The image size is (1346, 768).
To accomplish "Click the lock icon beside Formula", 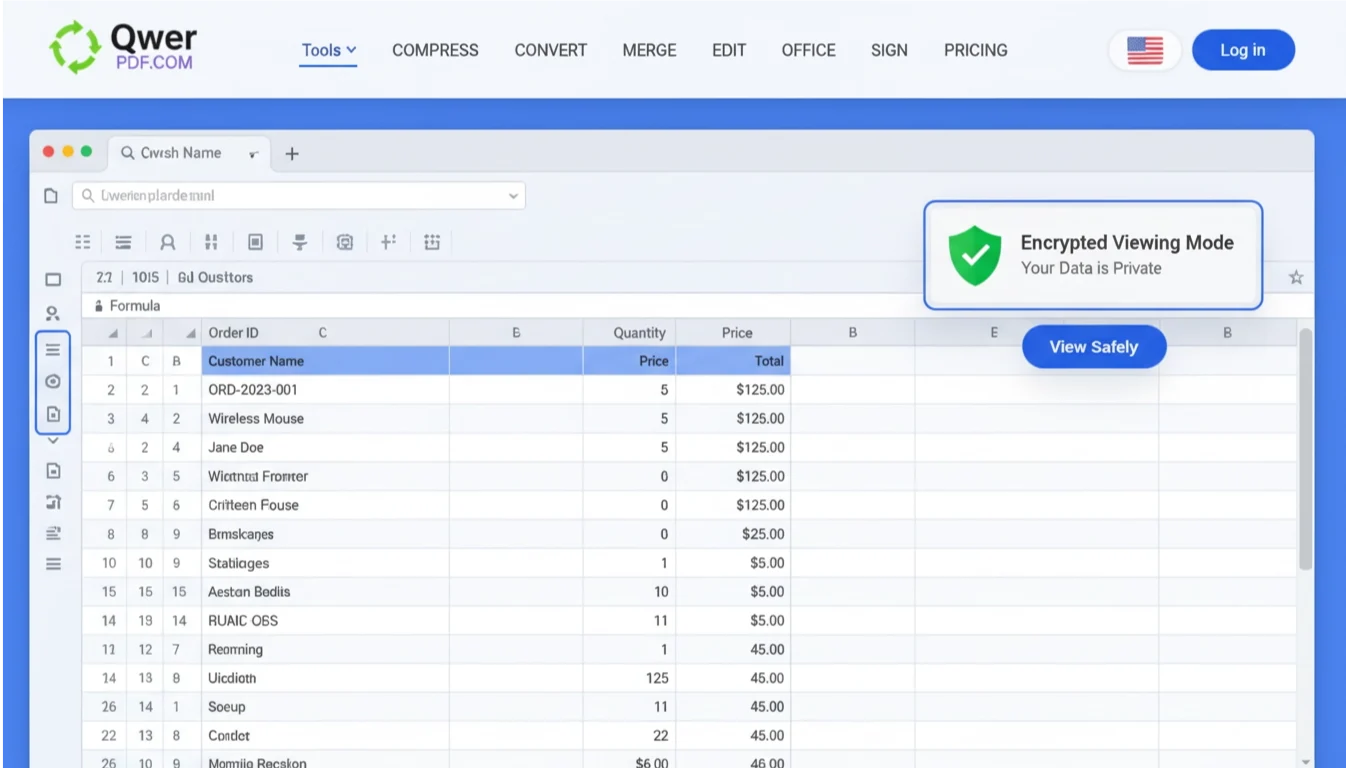I will (x=99, y=306).
